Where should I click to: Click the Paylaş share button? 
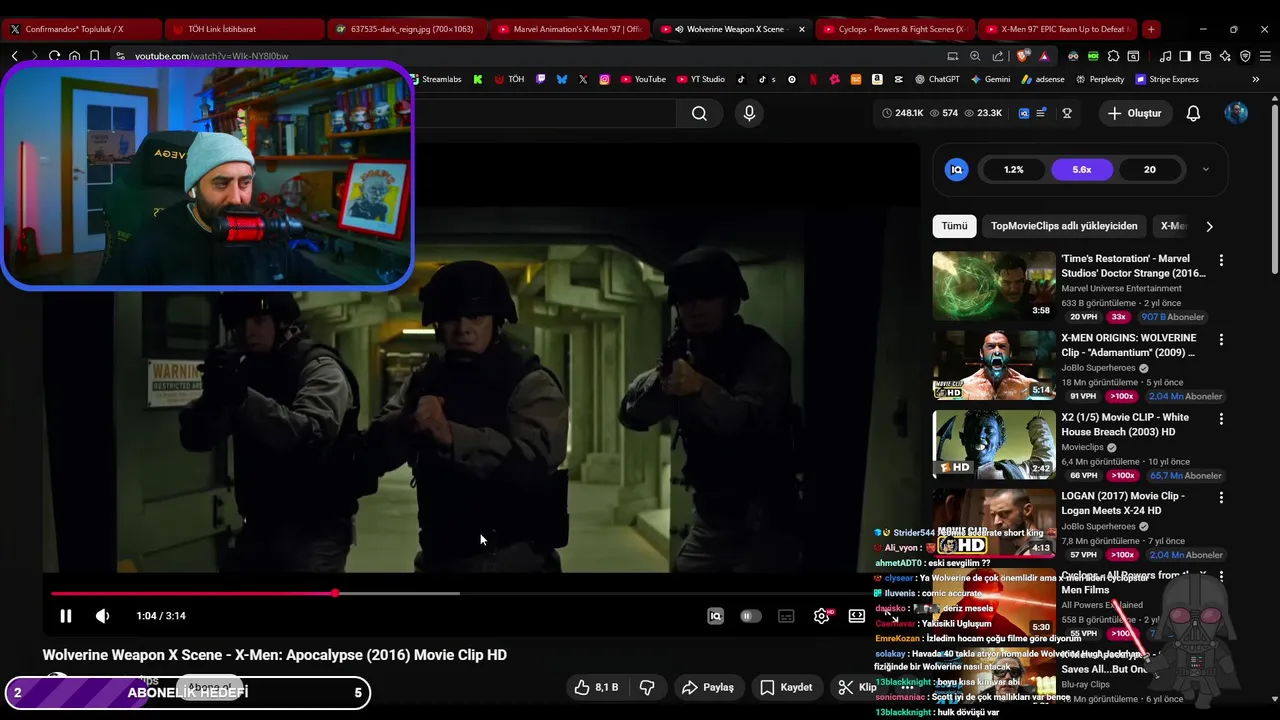click(x=708, y=687)
